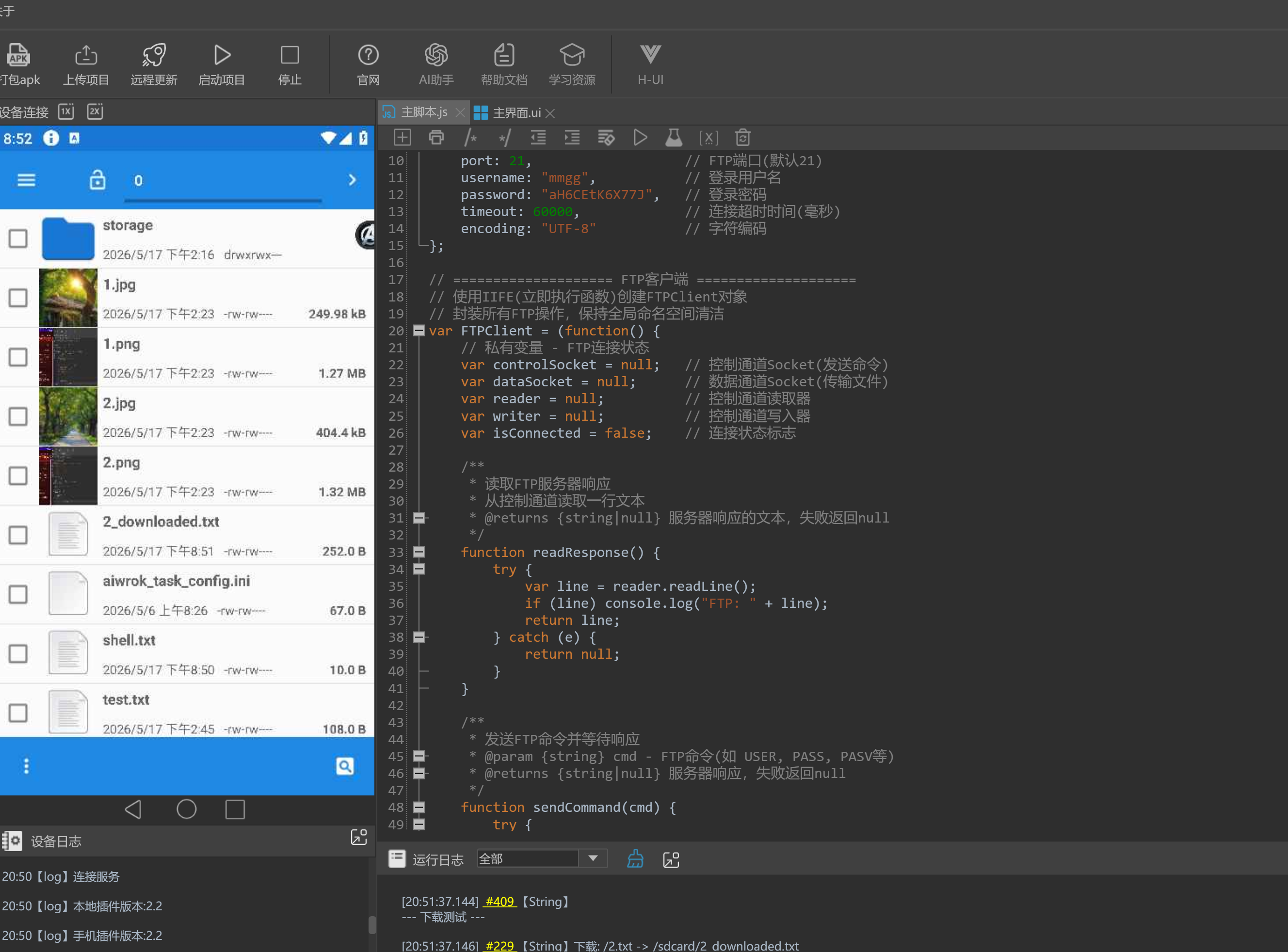Check the storage folder checkbox
This screenshot has width=1288, height=952.
[x=18, y=238]
